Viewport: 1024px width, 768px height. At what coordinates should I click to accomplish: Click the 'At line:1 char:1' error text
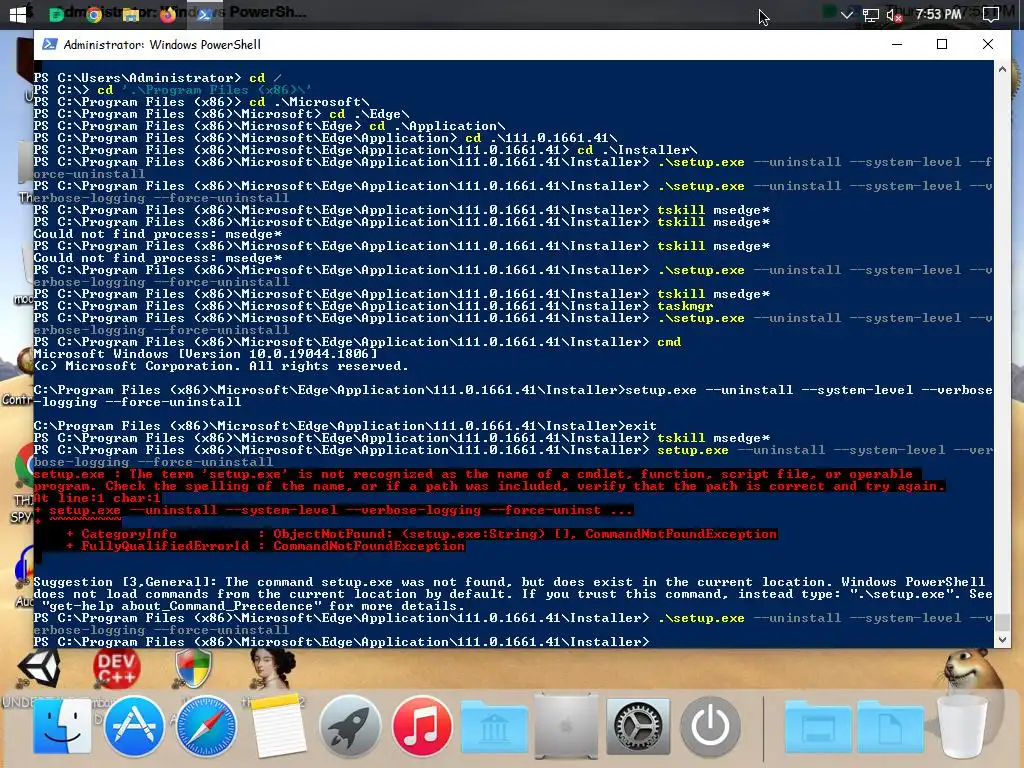(x=97, y=498)
